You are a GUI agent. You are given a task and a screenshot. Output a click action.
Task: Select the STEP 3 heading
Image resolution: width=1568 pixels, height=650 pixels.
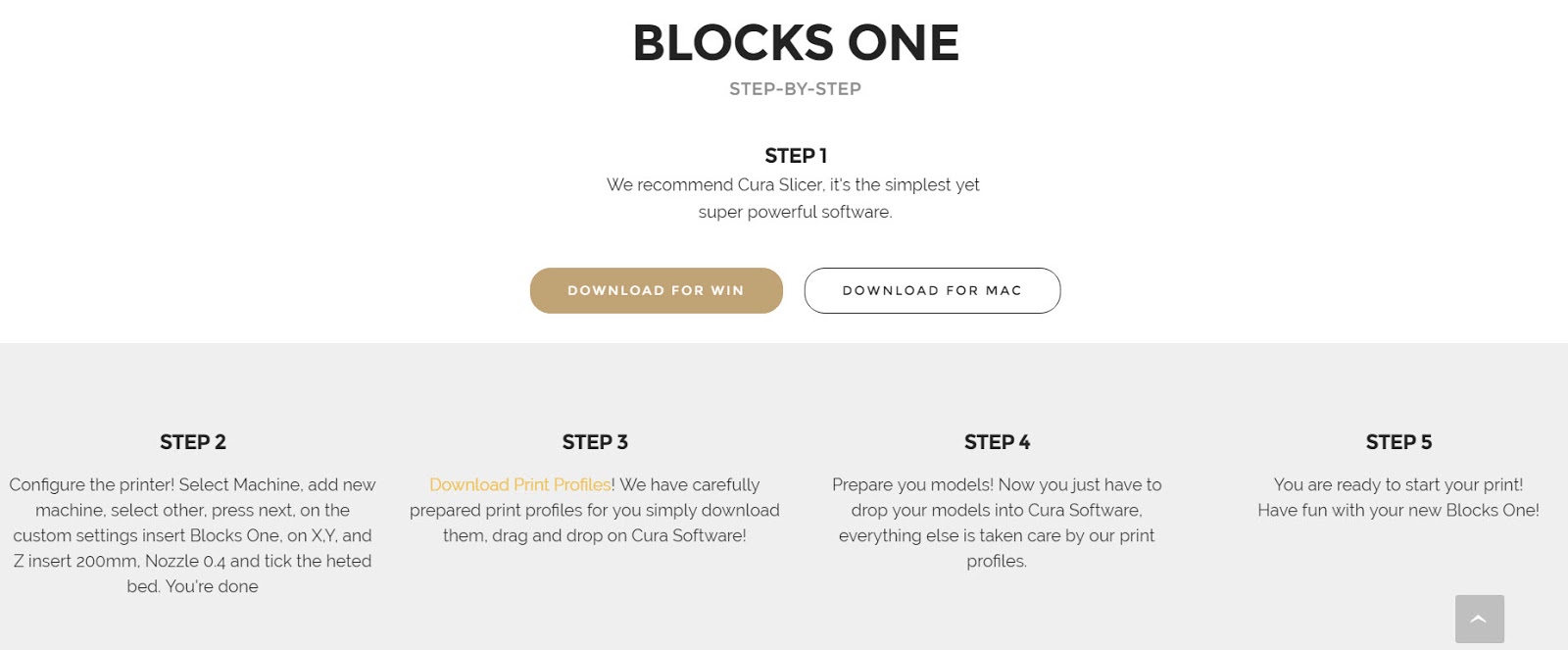pyautogui.click(x=595, y=442)
